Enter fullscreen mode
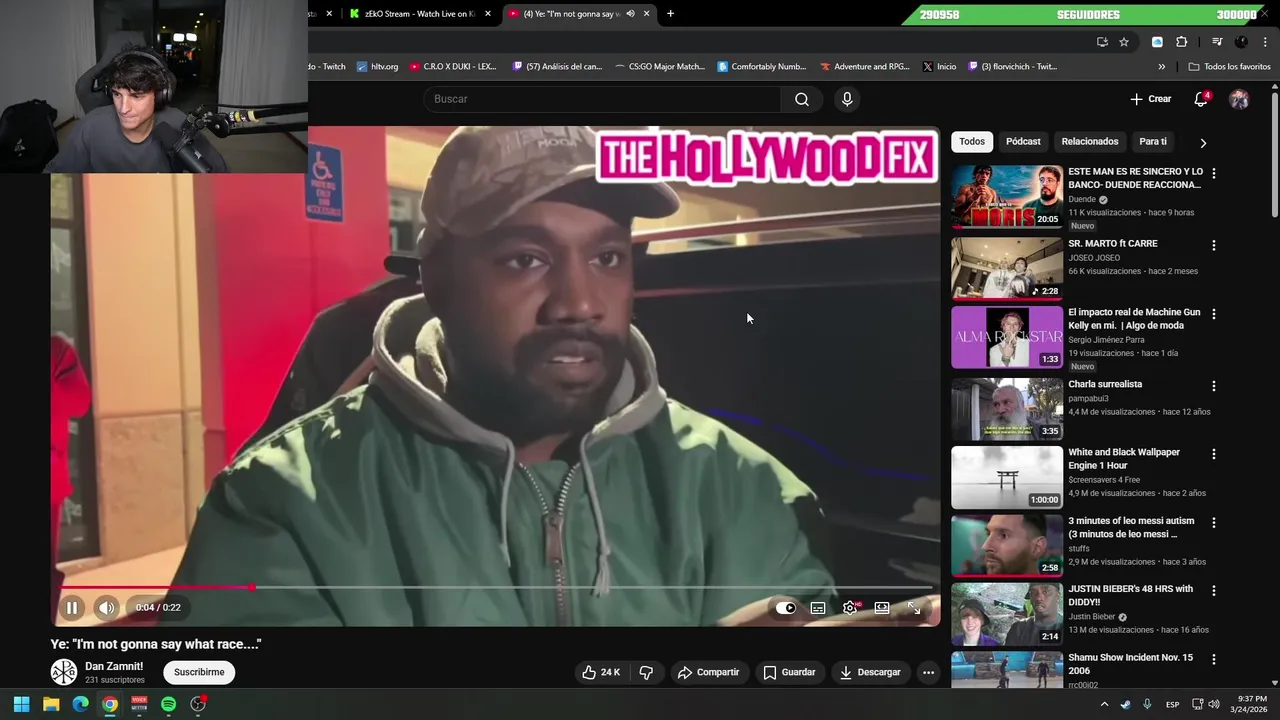 pos(914,607)
